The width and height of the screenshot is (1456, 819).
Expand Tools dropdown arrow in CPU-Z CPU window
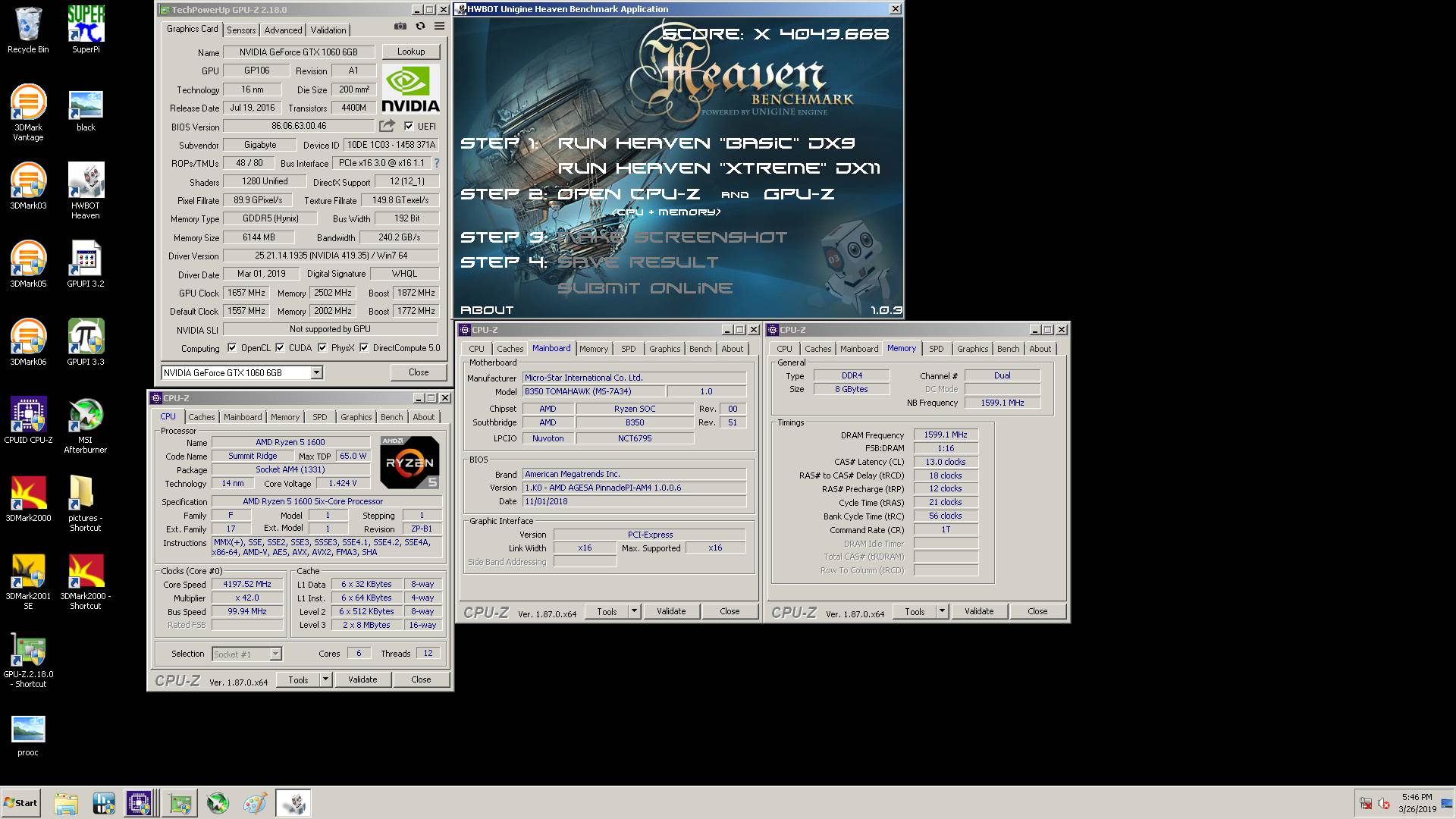326,679
